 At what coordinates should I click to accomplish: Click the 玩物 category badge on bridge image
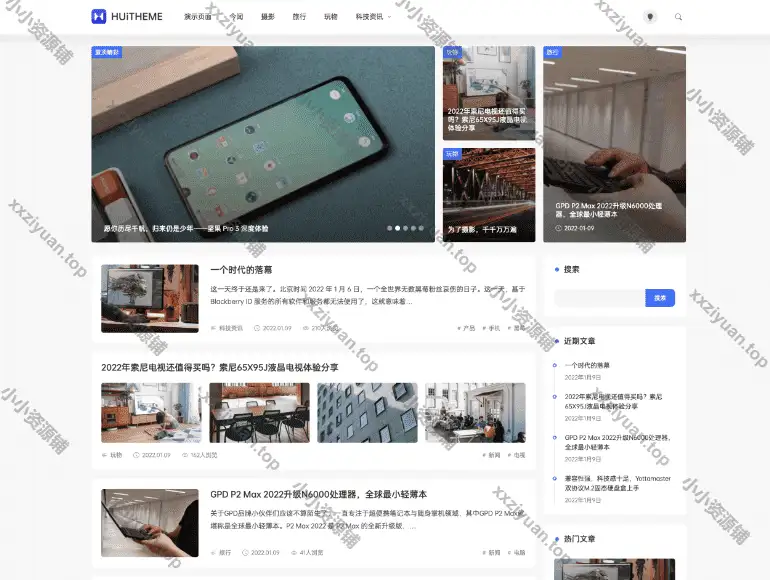[x=453, y=154]
